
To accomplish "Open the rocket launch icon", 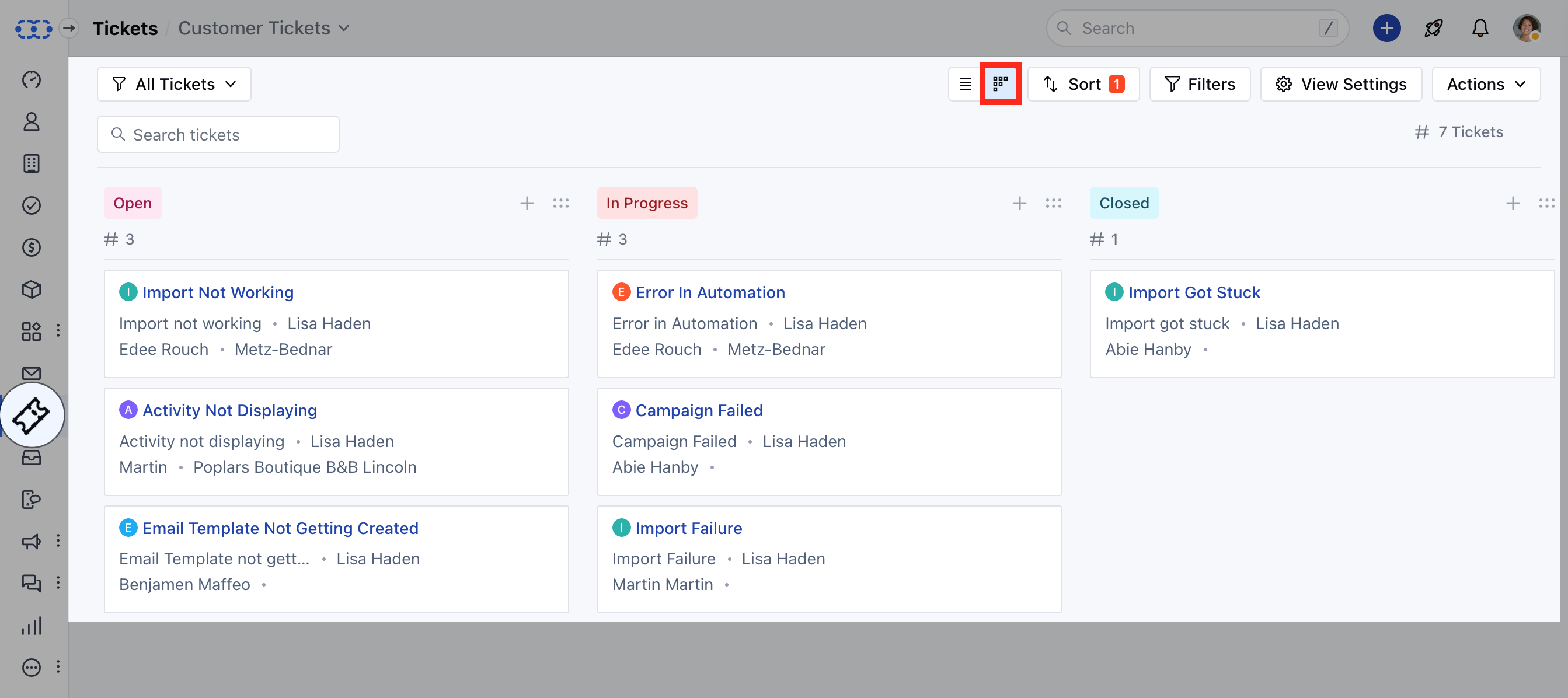I will point(1434,28).
